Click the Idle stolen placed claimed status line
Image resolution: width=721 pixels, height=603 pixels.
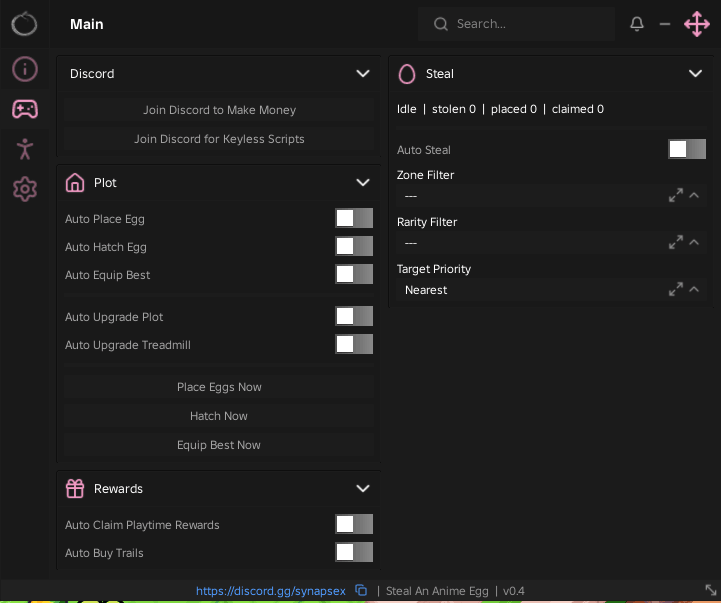tap(500, 109)
